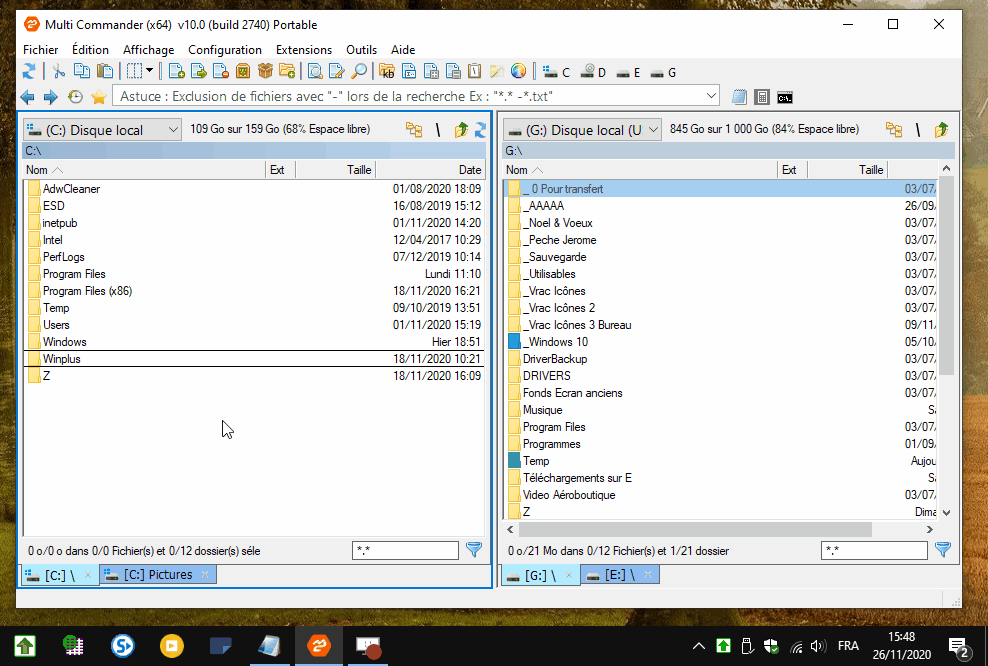The image size is (988, 666).
Task: Open the Fichier menu
Action: [x=40, y=49]
